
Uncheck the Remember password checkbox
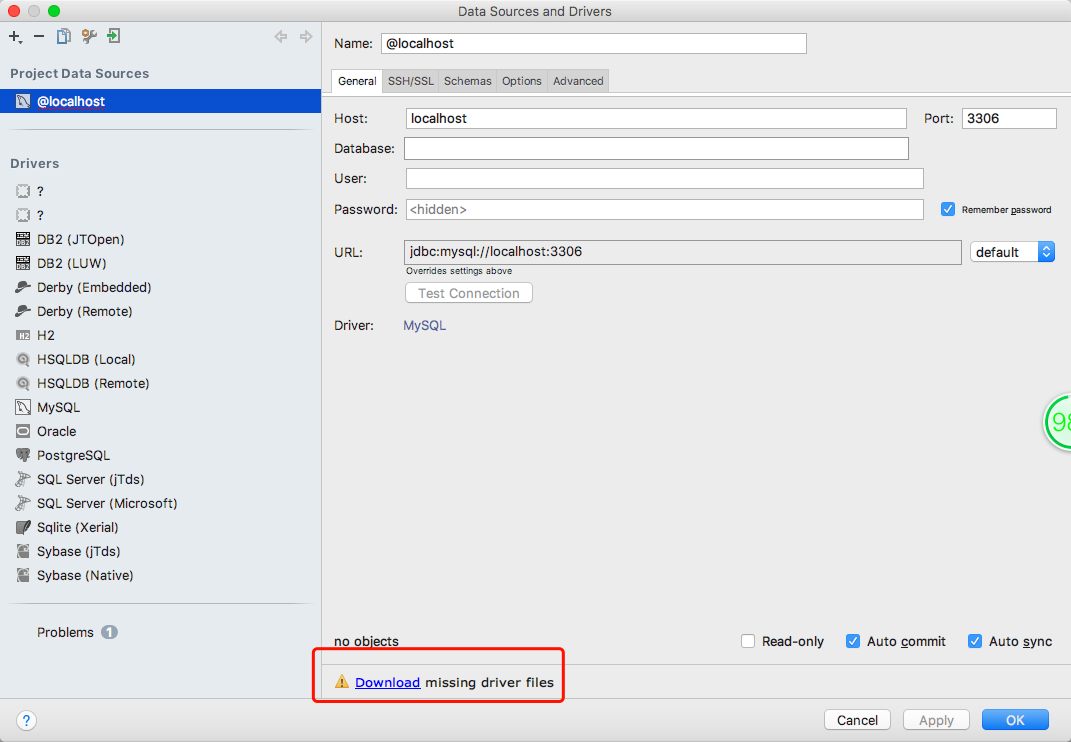tap(947, 209)
